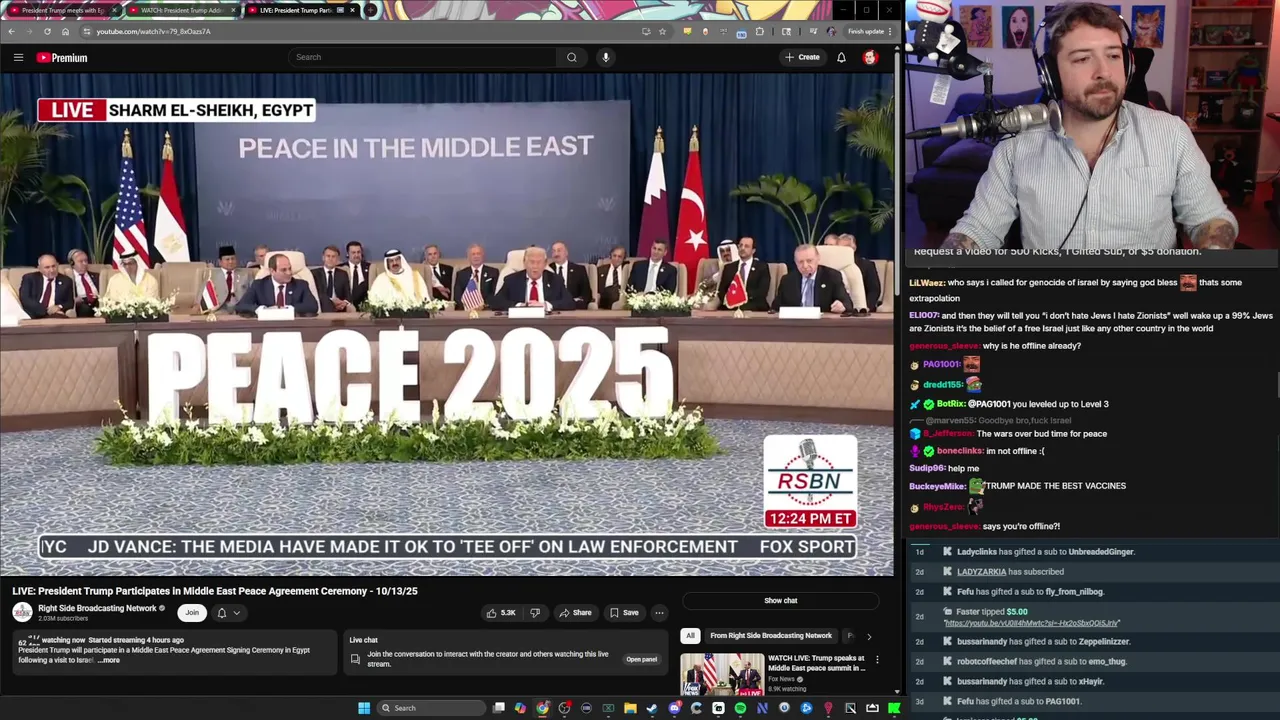The image size is (1280, 720).
Task: Open browser extensions puzzle icon
Action: point(760,31)
